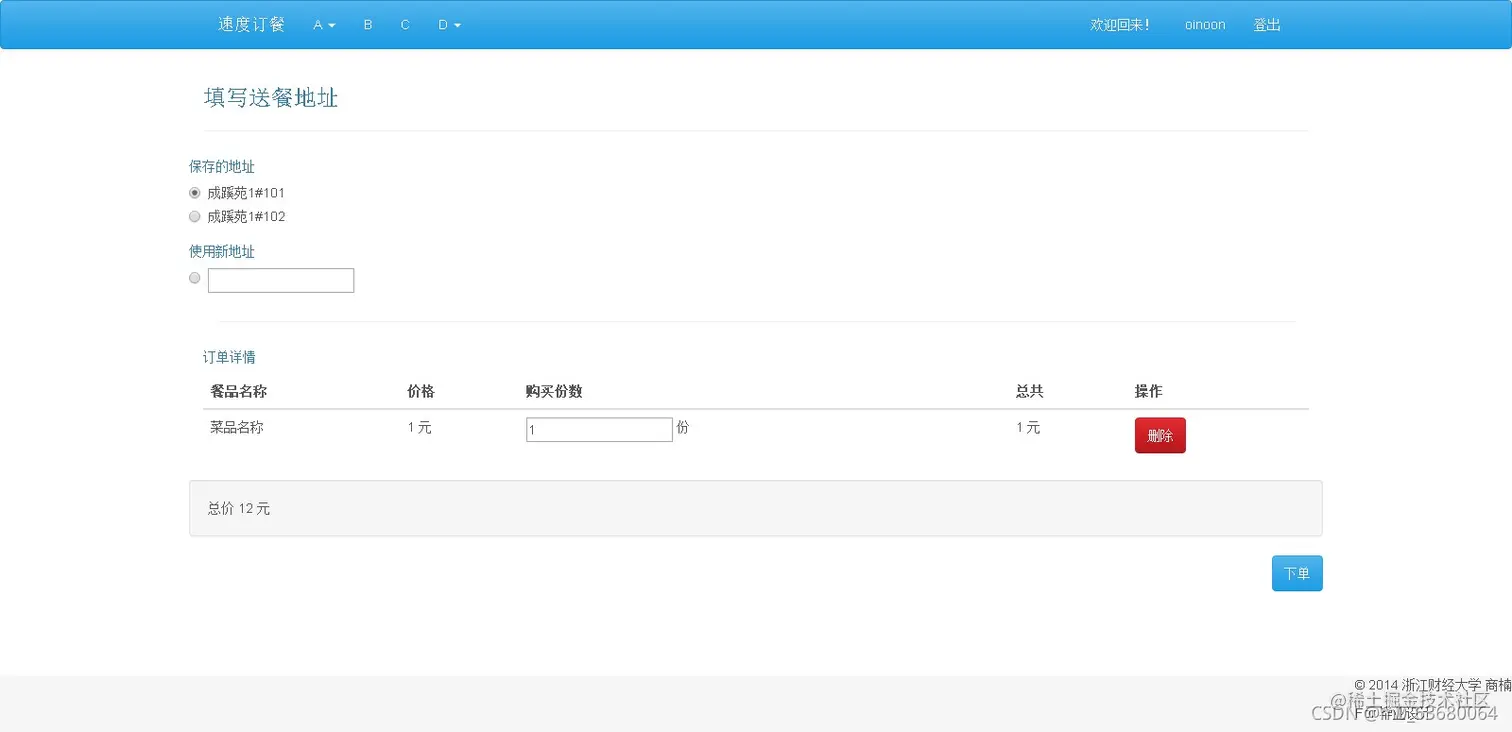Click the 总价 12 元 total text

239,508
